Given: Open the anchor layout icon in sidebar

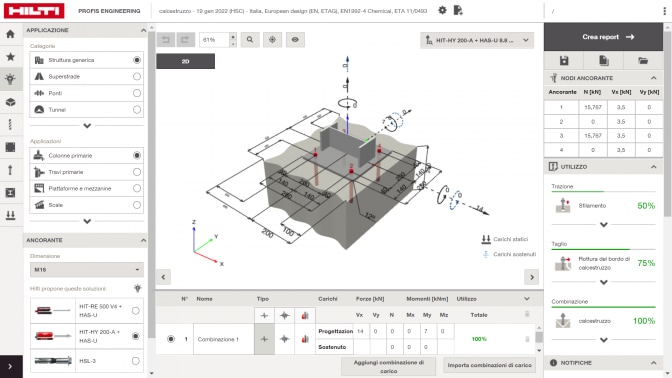Looking at the screenshot, I should pyautogui.click(x=11, y=125).
